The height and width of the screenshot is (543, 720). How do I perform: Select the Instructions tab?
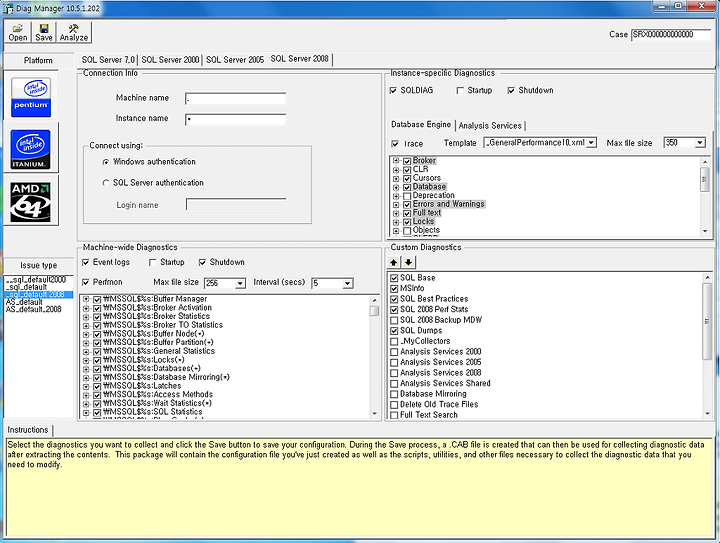coord(28,430)
